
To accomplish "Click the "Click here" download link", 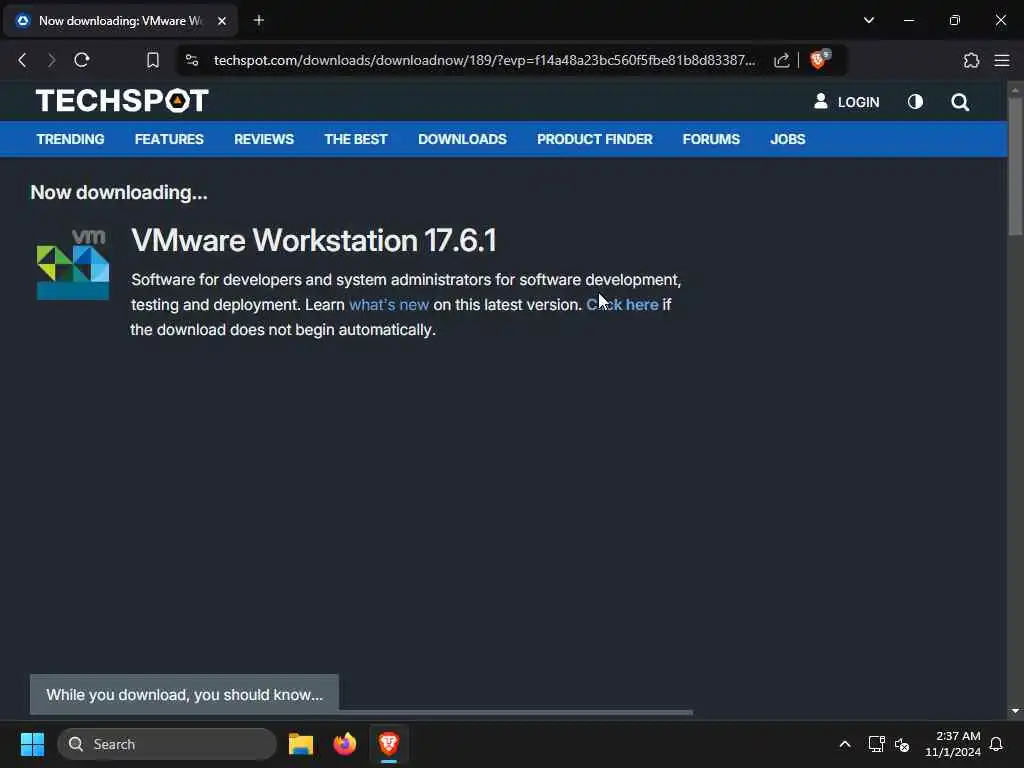I will pyautogui.click(x=622, y=305).
